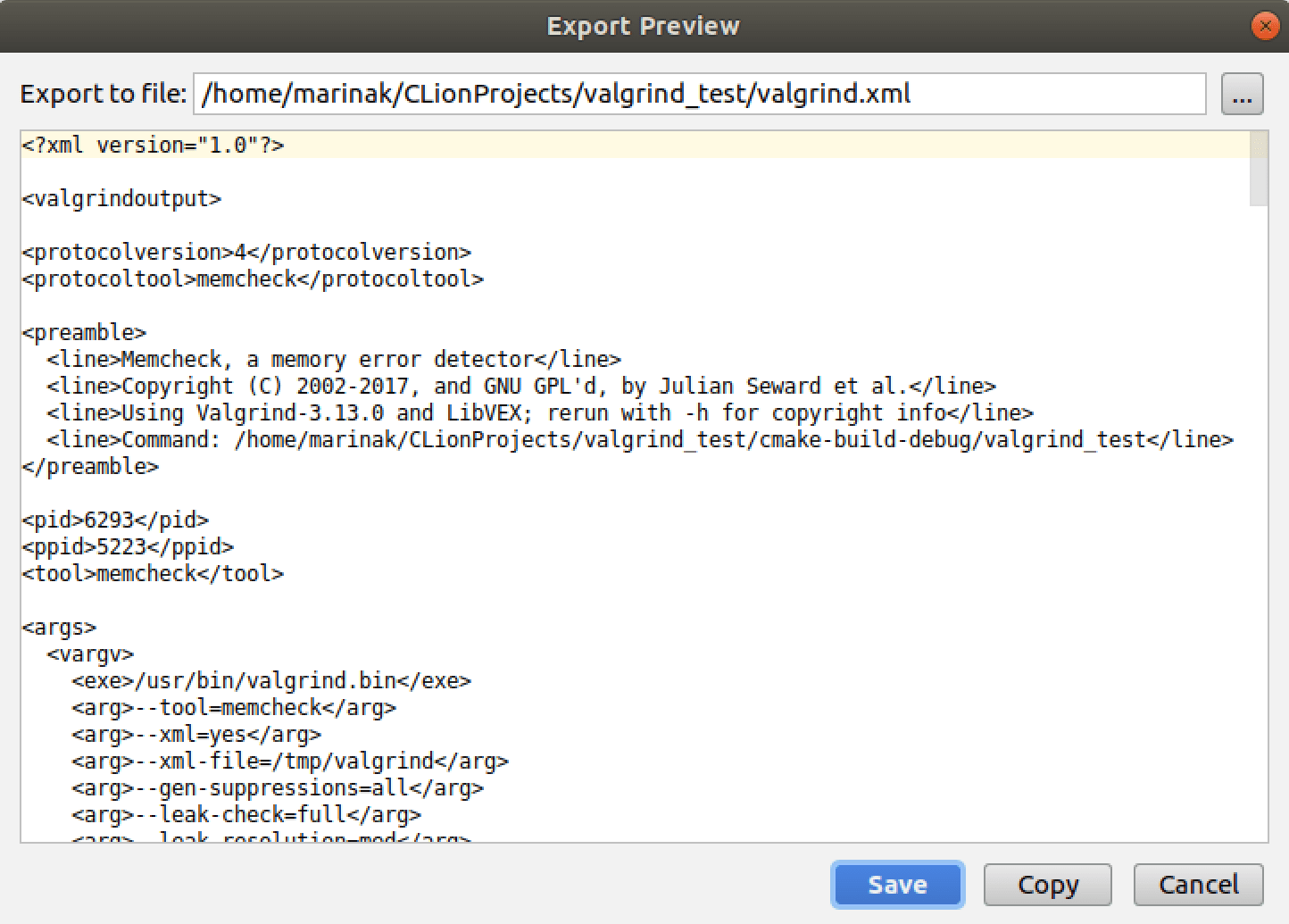Click the <tool>memcheck</tool> line

[x=153, y=573]
